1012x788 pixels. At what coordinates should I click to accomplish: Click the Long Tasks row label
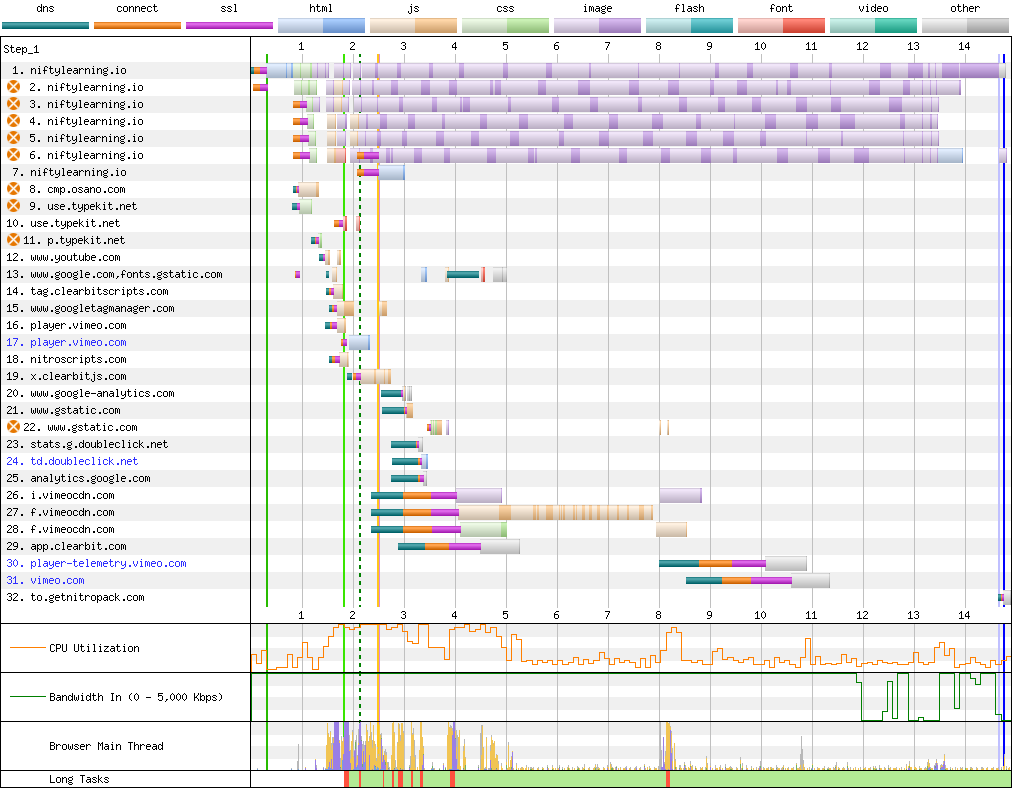coord(79,779)
